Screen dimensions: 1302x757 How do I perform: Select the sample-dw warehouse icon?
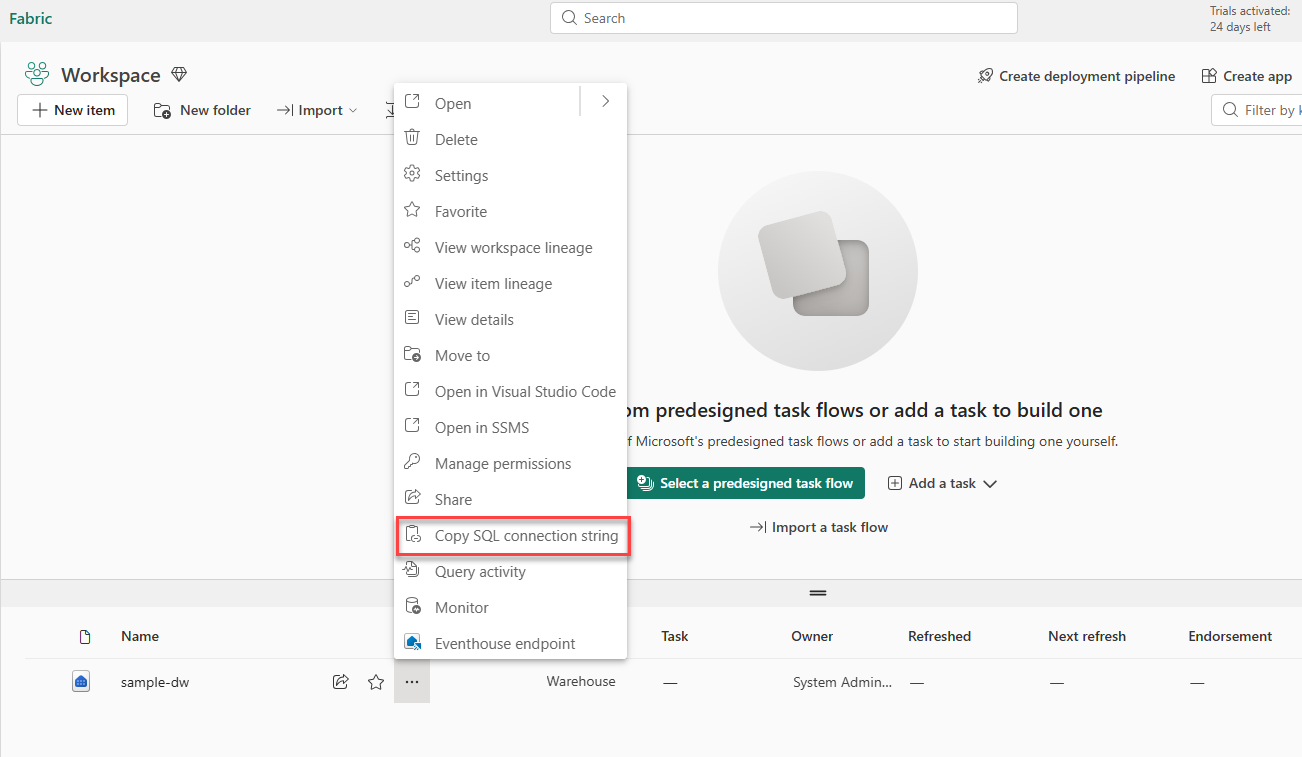(x=82, y=682)
